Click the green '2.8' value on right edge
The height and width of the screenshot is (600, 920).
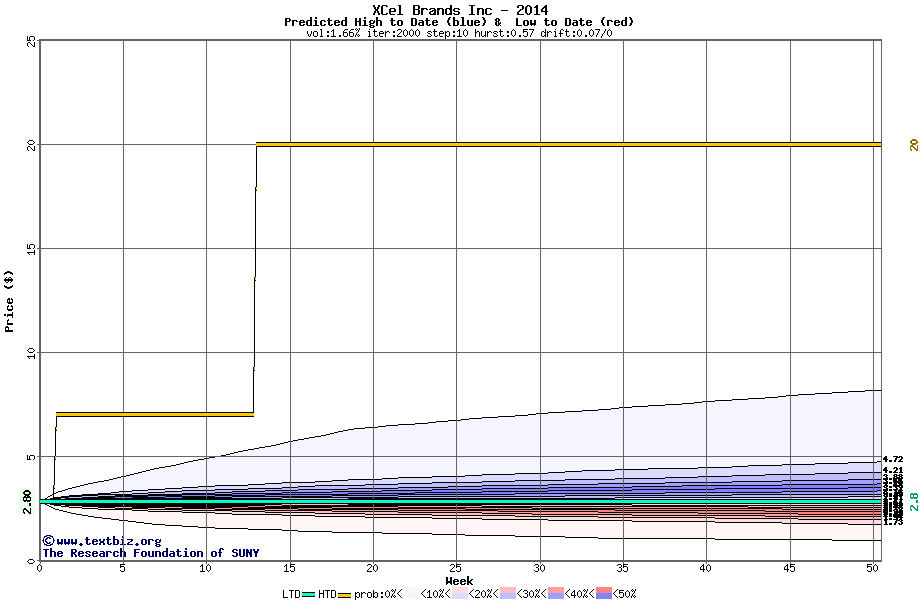click(x=914, y=501)
